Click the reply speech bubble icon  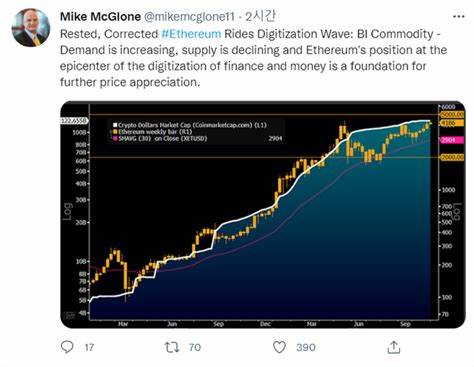[x=67, y=347]
